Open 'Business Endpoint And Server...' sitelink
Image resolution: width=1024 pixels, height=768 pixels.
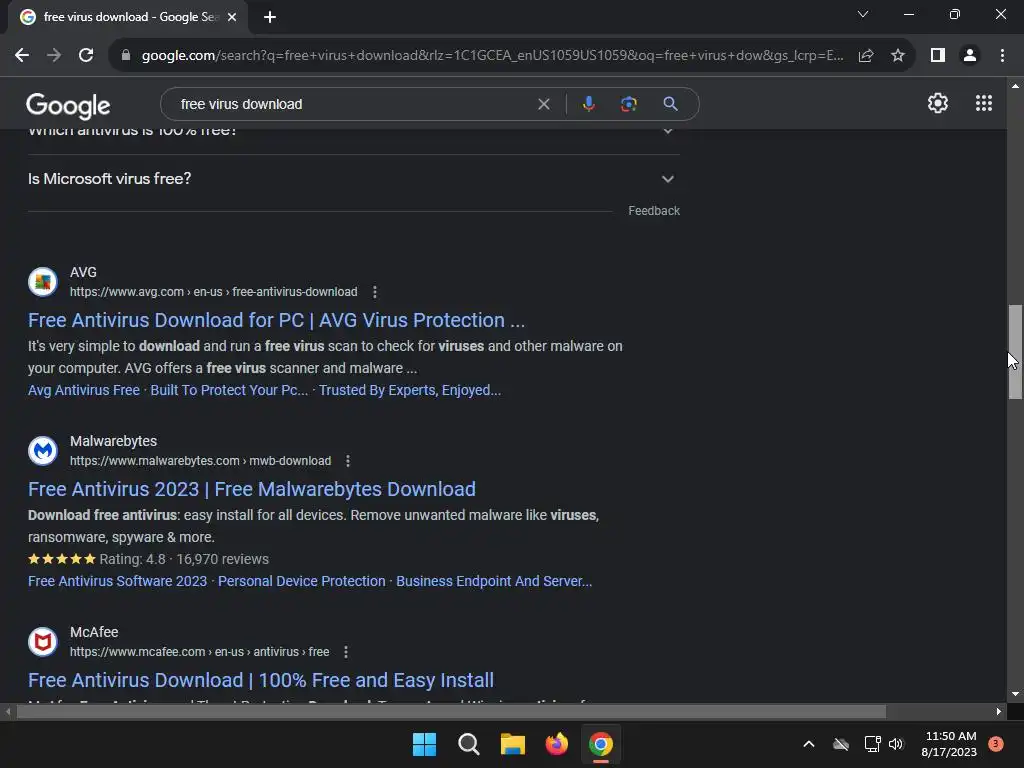(494, 581)
